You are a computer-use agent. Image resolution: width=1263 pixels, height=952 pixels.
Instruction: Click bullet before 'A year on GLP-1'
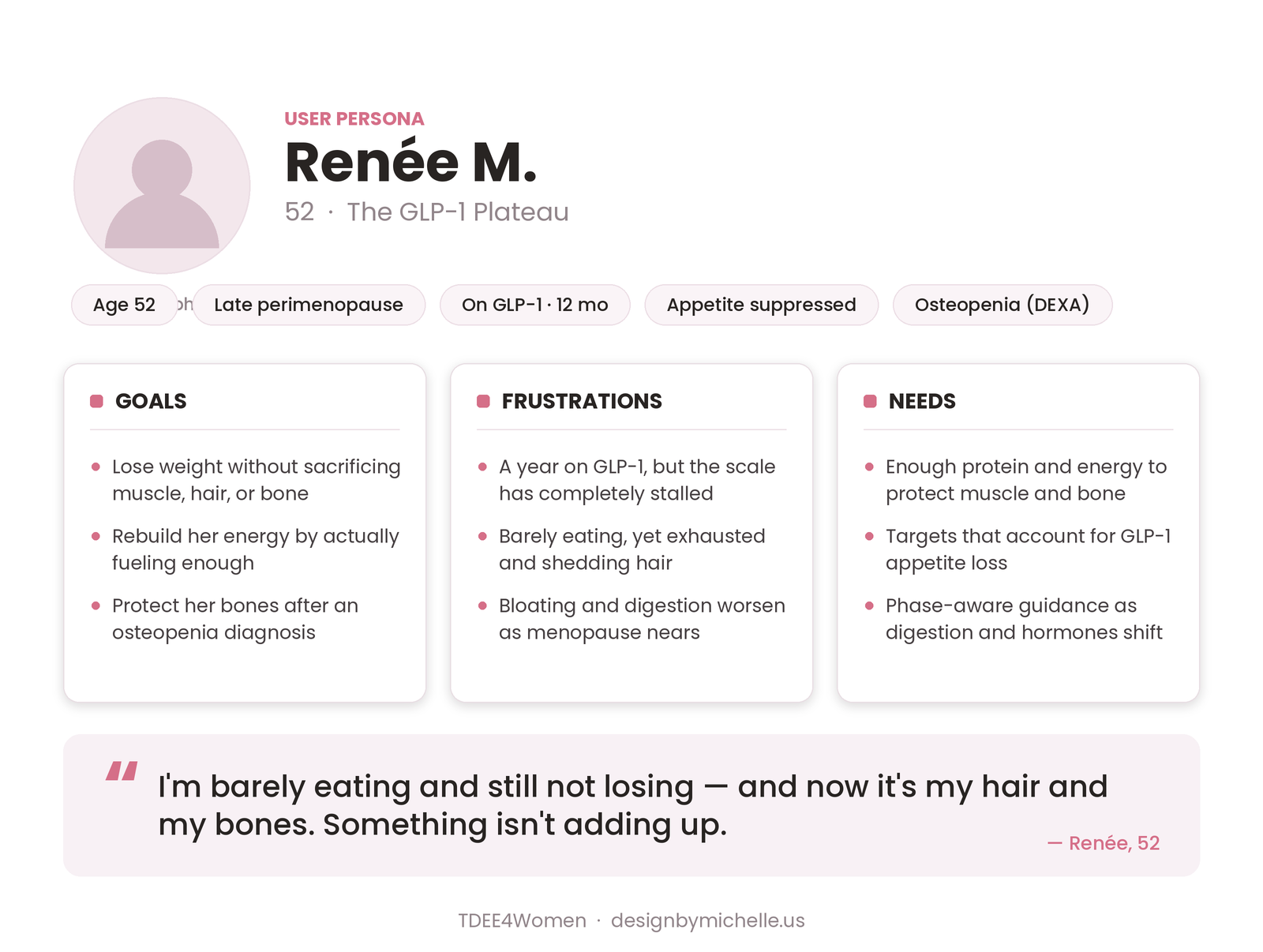tap(482, 467)
